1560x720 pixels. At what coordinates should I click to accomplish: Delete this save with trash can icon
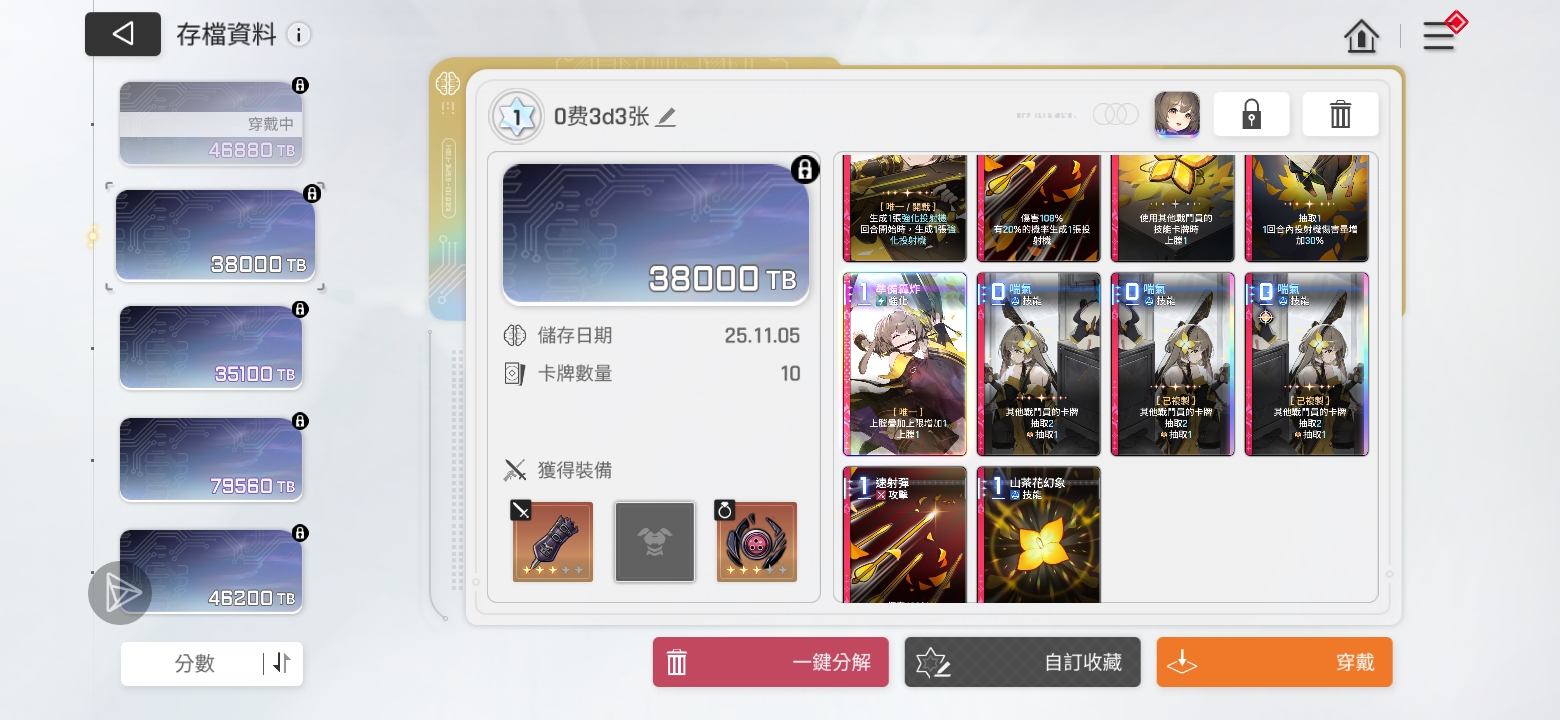[x=1340, y=114]
